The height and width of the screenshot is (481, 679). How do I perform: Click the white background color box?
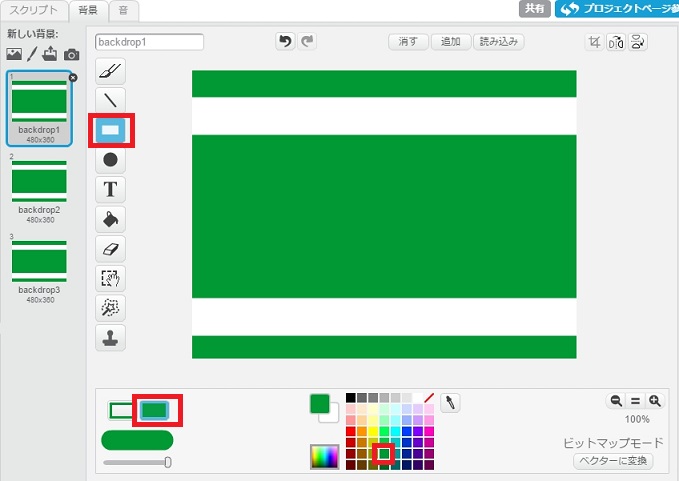(332, 416)
